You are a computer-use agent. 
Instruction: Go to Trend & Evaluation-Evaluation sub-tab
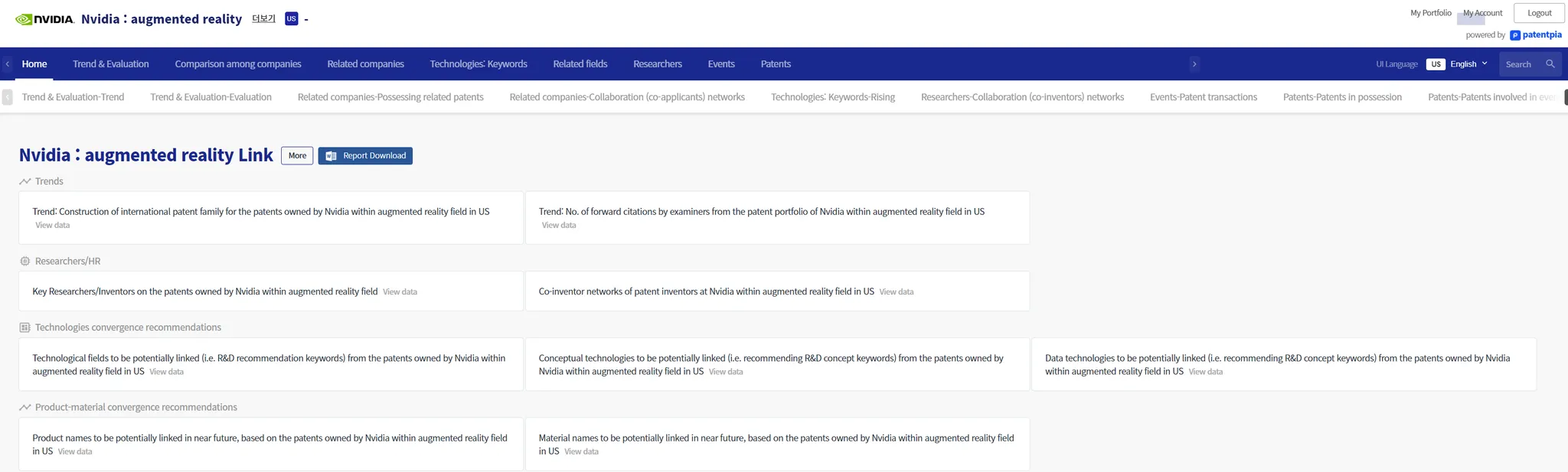(211, 97)
